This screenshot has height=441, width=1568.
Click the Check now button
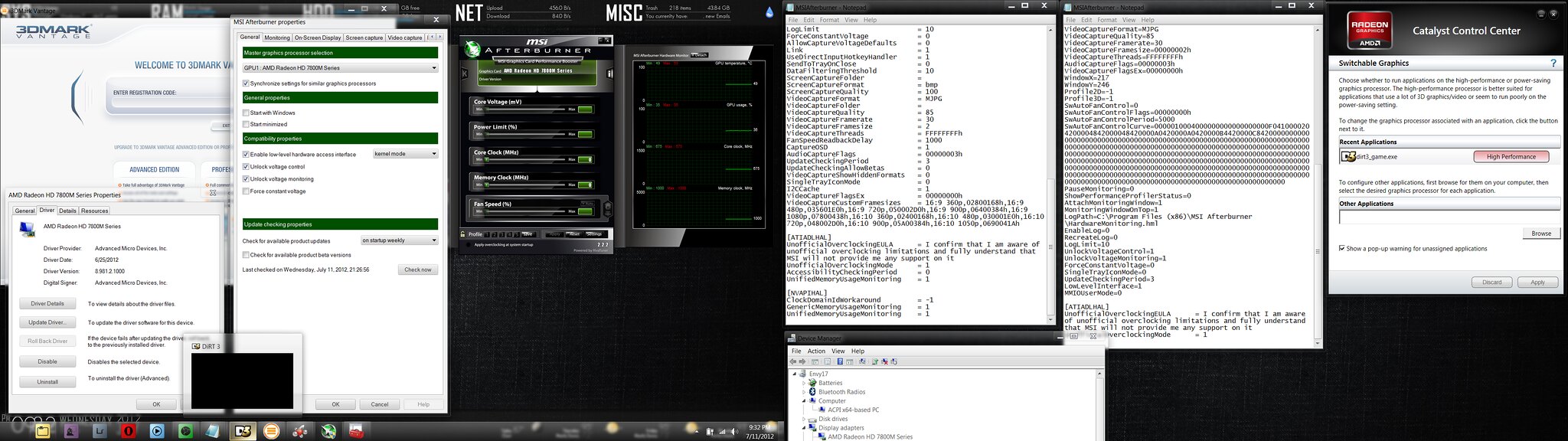[418, 269]
